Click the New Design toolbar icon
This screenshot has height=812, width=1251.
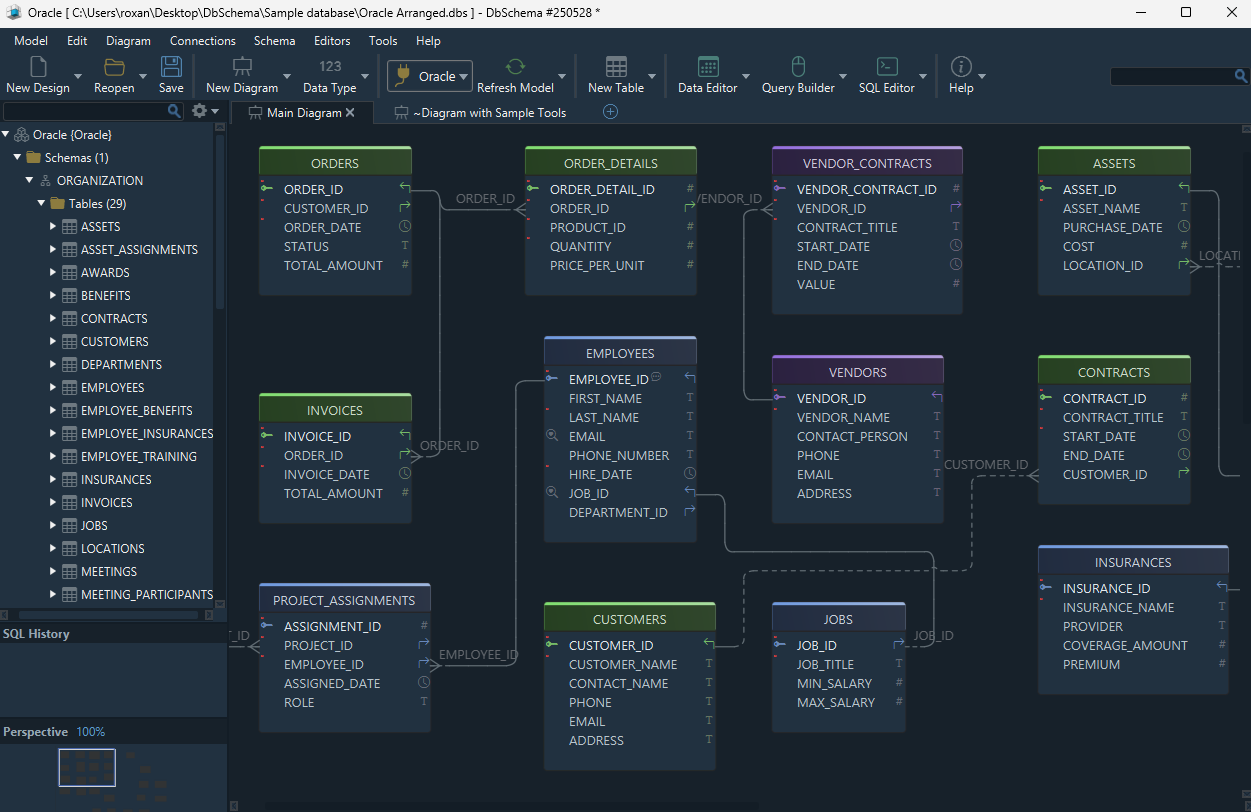point(38,67)
